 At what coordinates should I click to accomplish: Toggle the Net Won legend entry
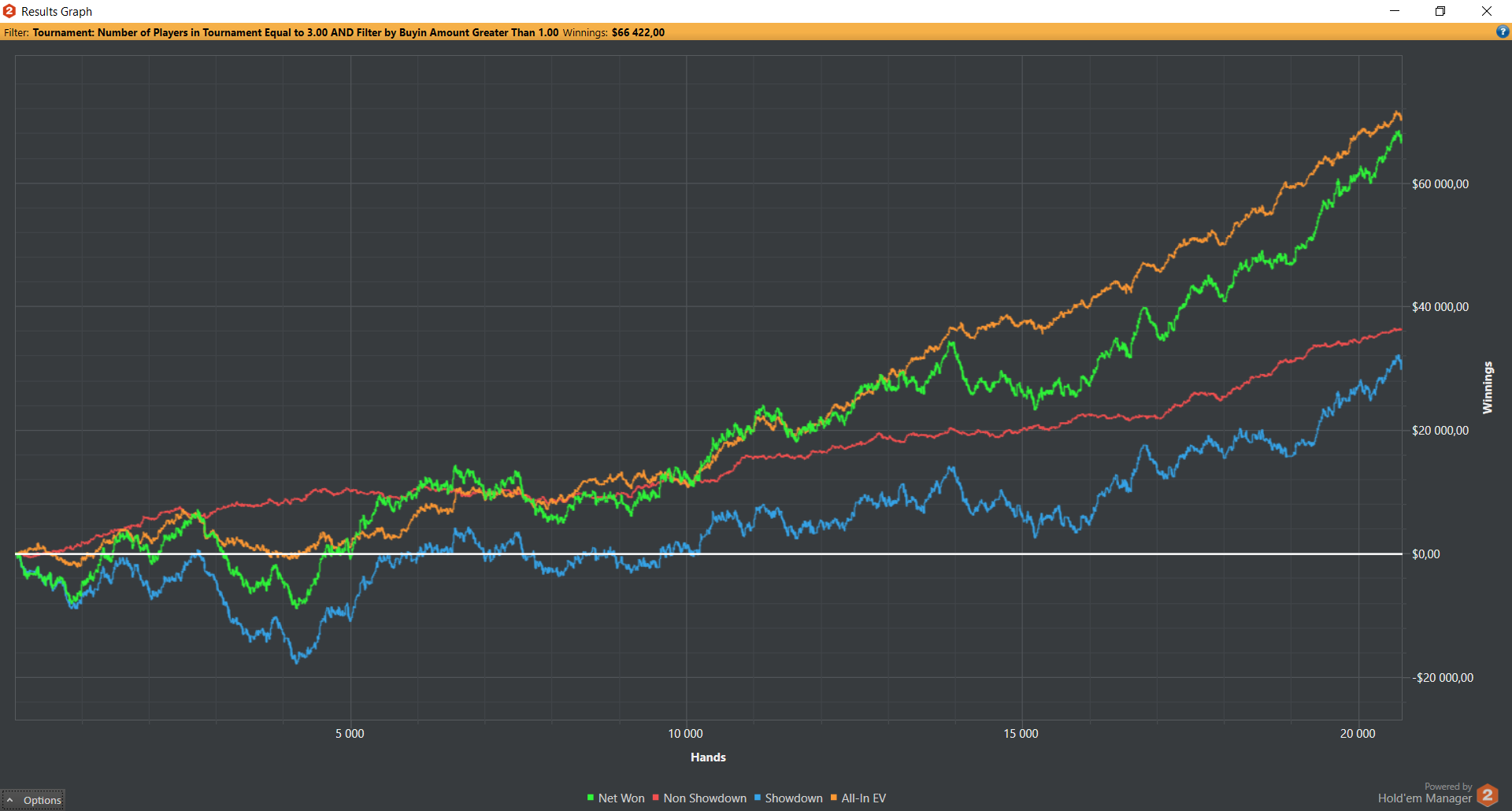pos(616,798)
